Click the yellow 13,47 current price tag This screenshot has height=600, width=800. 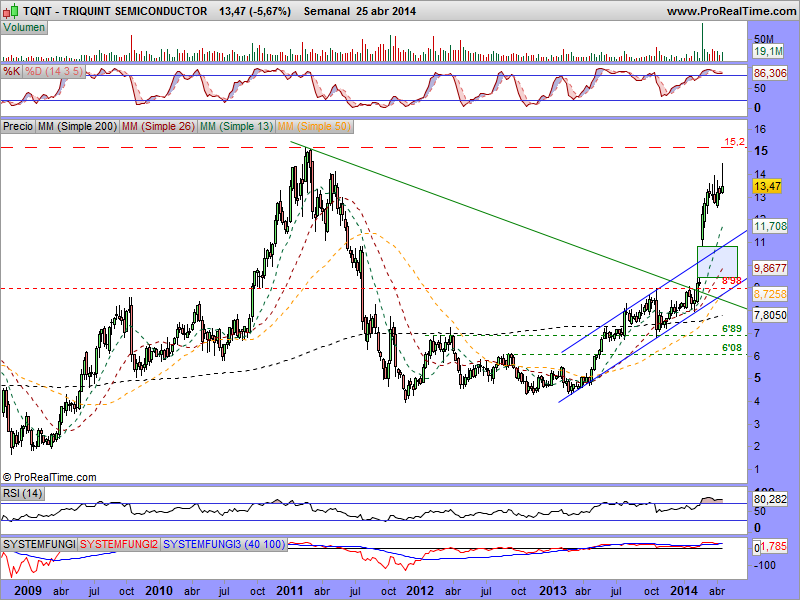[x=767, y=186]
